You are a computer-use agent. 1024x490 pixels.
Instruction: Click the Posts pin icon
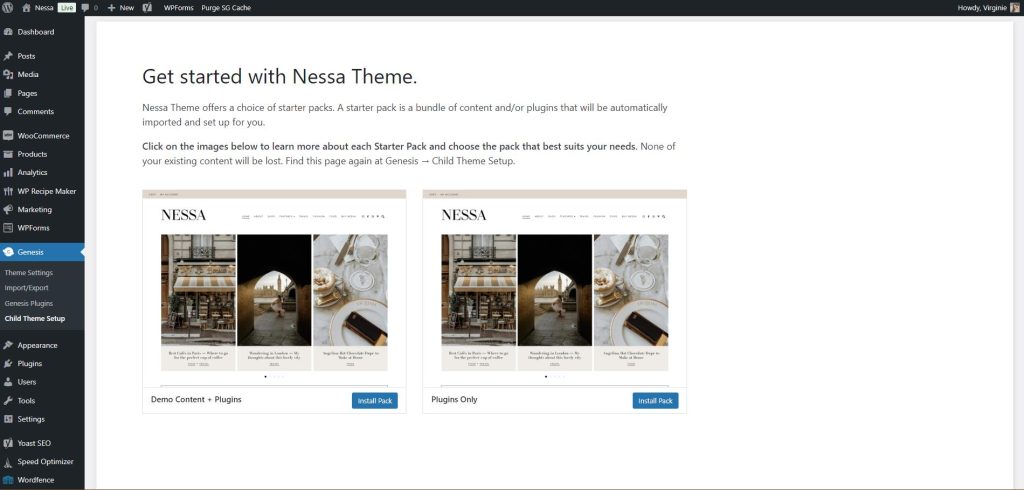point(8,56)
